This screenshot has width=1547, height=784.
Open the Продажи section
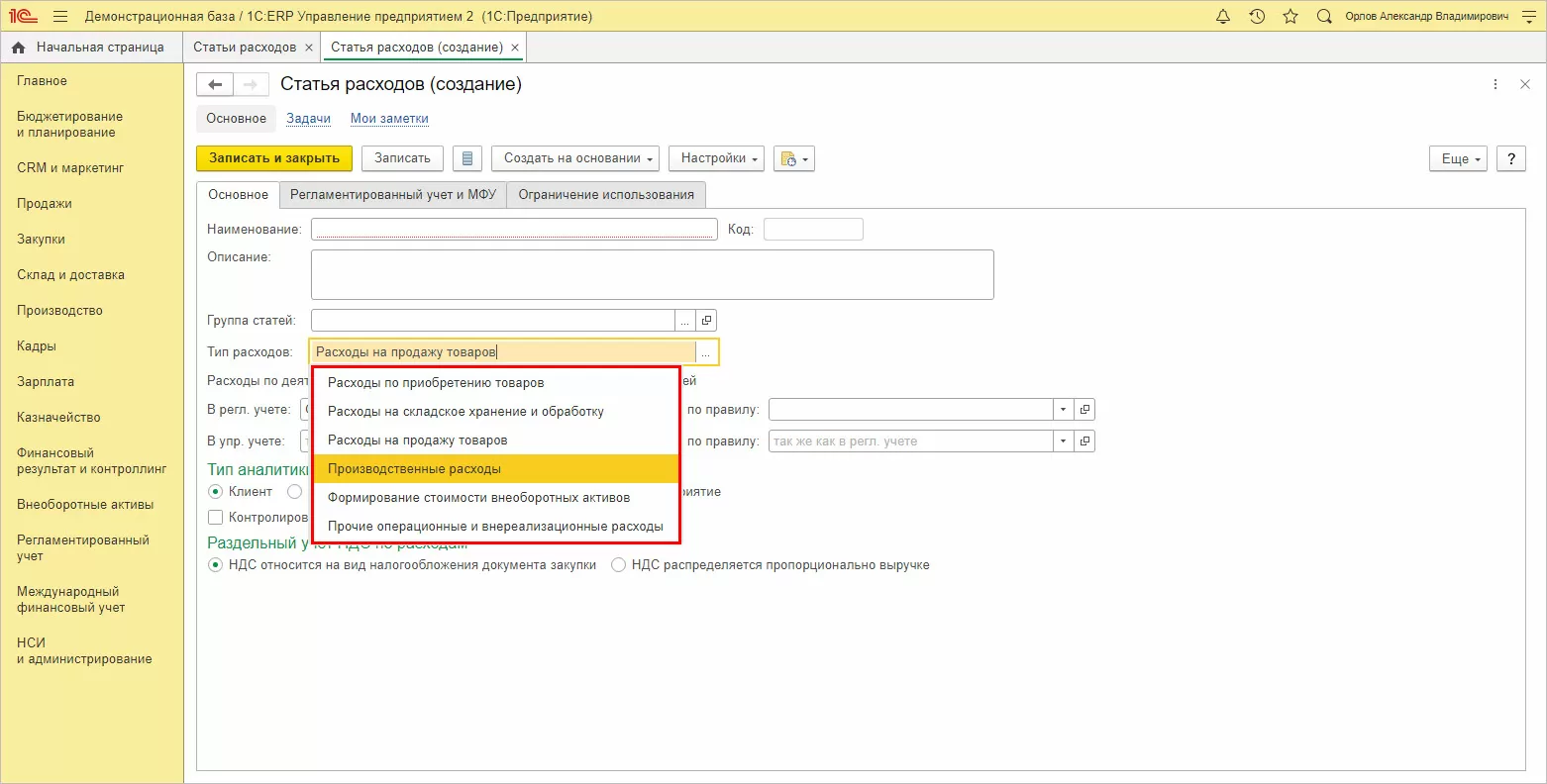pos(45,204)
